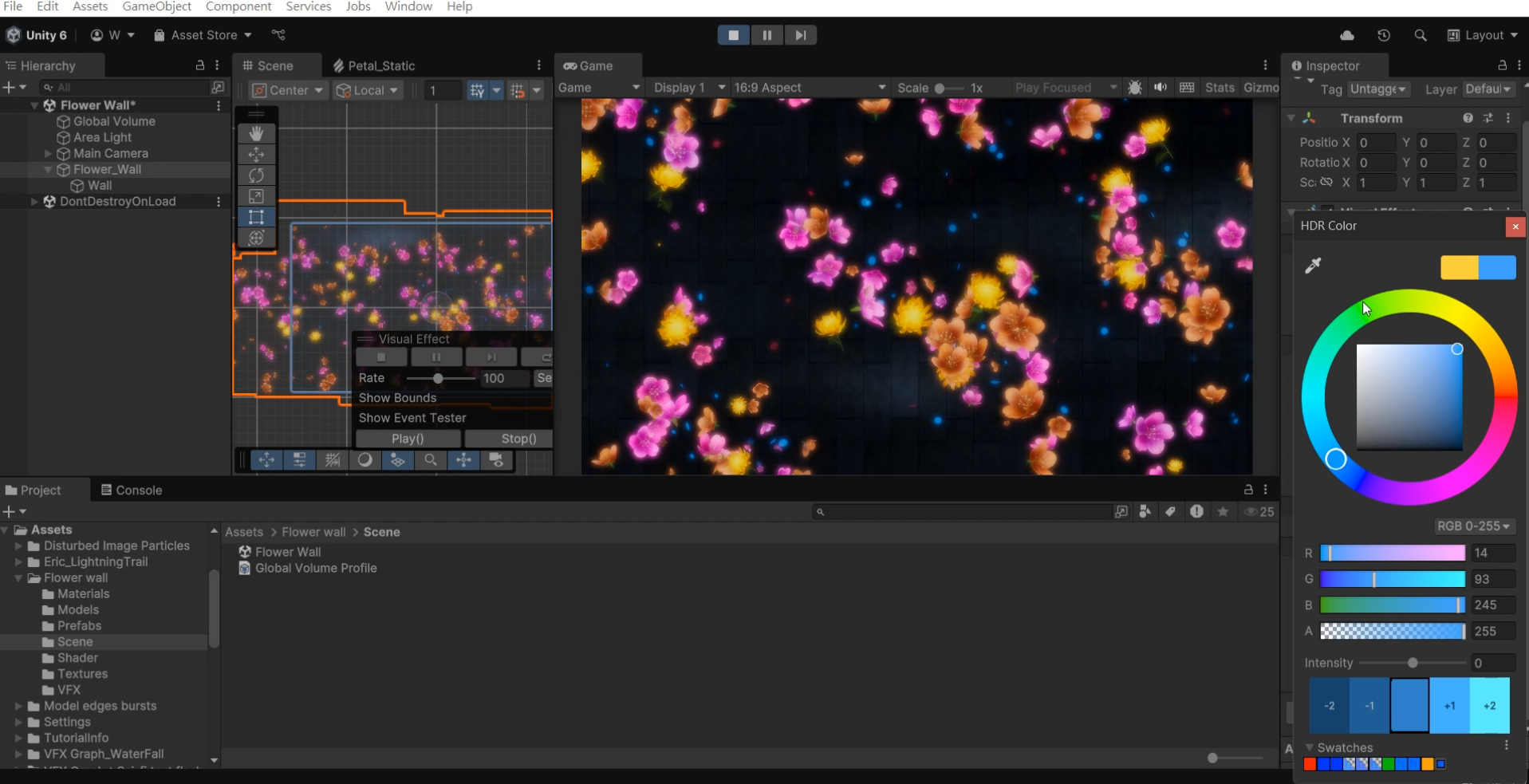The height and width of the screenshot is (784, 1529).
Task: Adjust the Intensity slider
Action: click(x=1413, y=663)
